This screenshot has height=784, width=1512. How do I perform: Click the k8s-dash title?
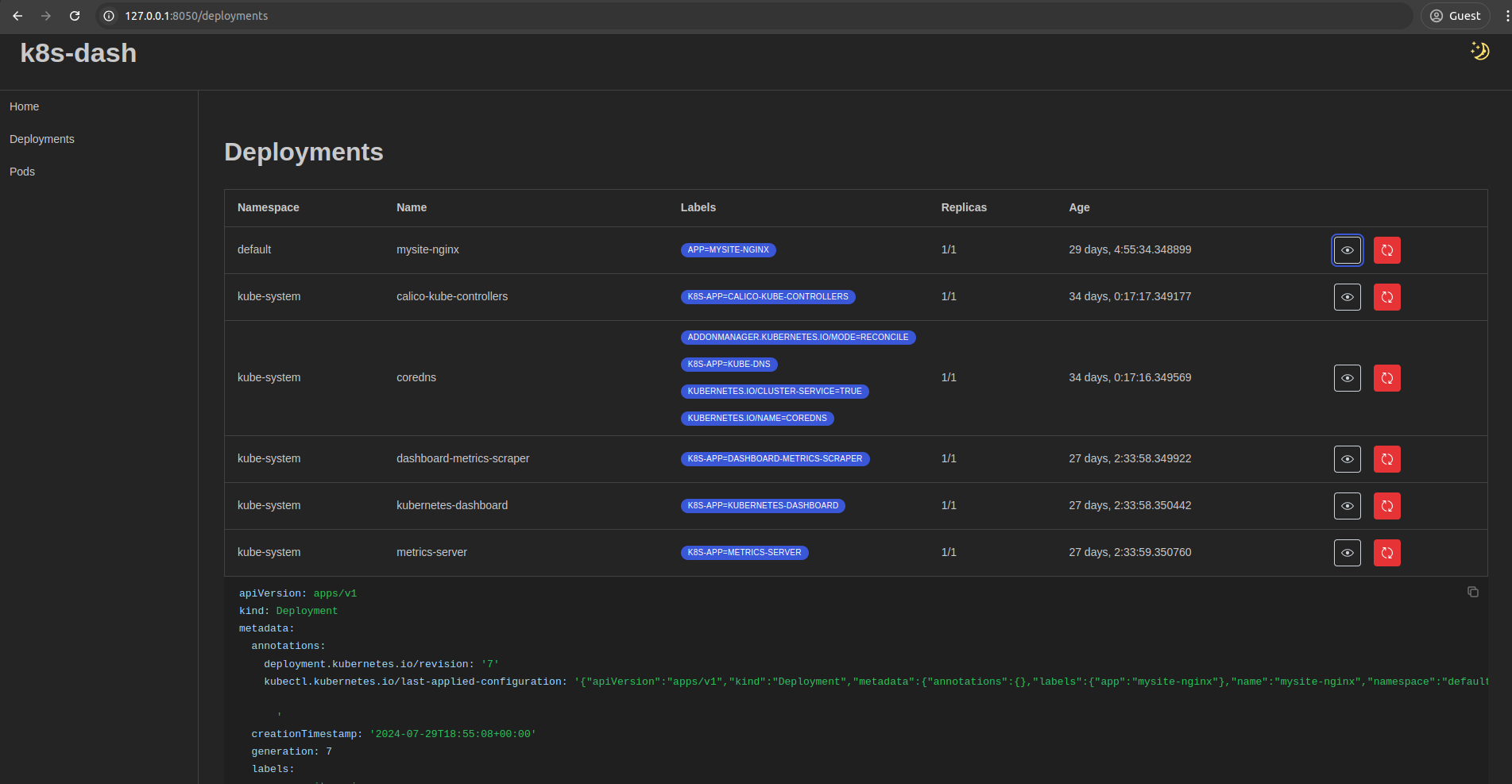pos(79,53)
